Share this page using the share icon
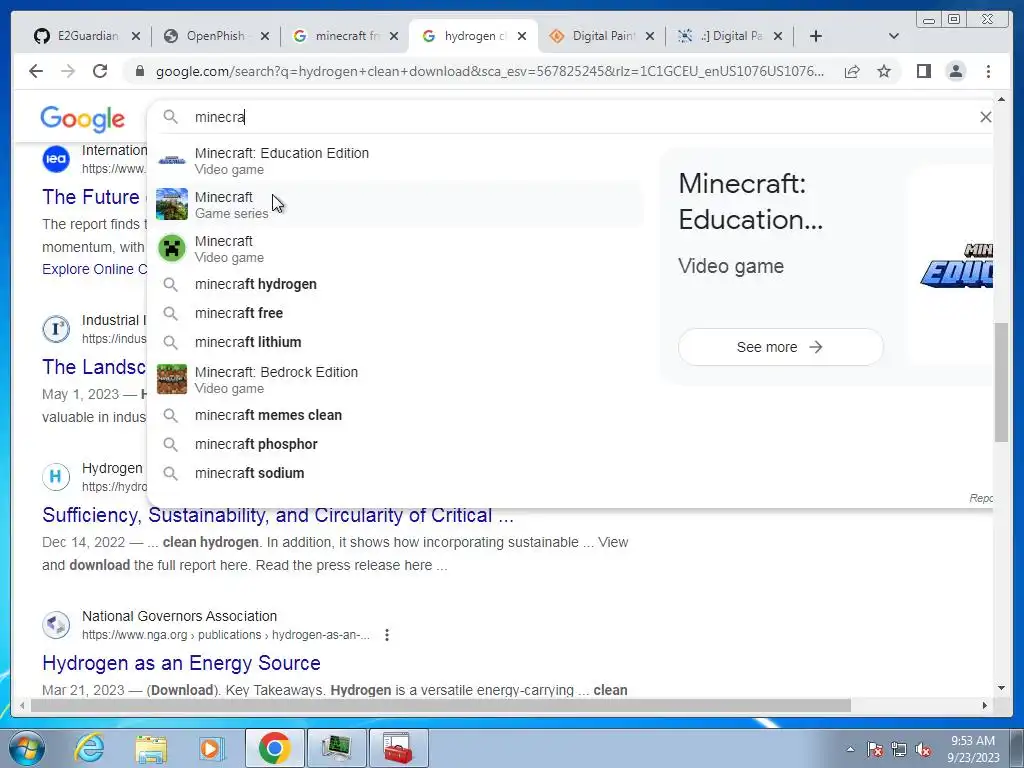 point(852,71)
